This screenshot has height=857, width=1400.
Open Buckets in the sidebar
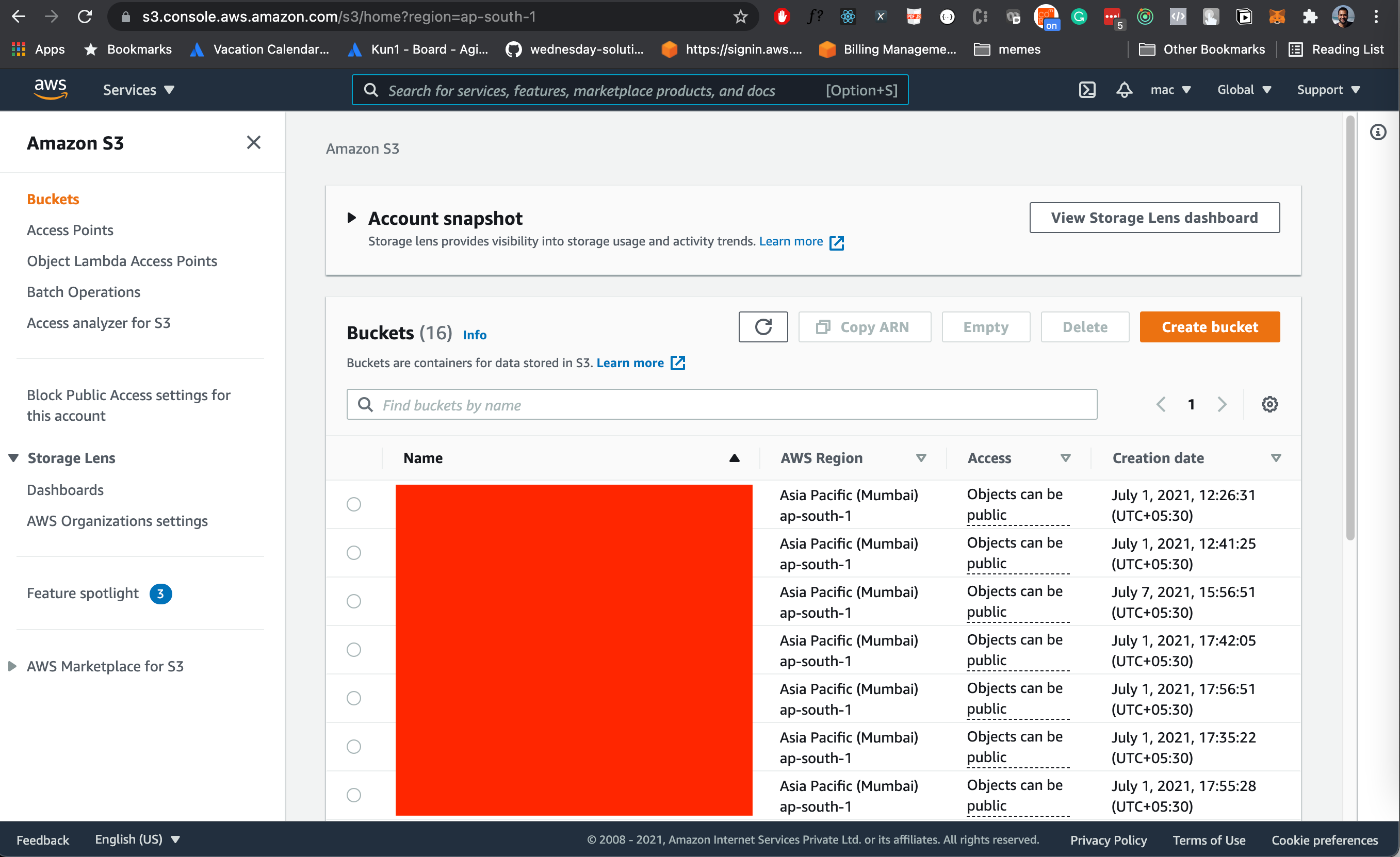53,199
